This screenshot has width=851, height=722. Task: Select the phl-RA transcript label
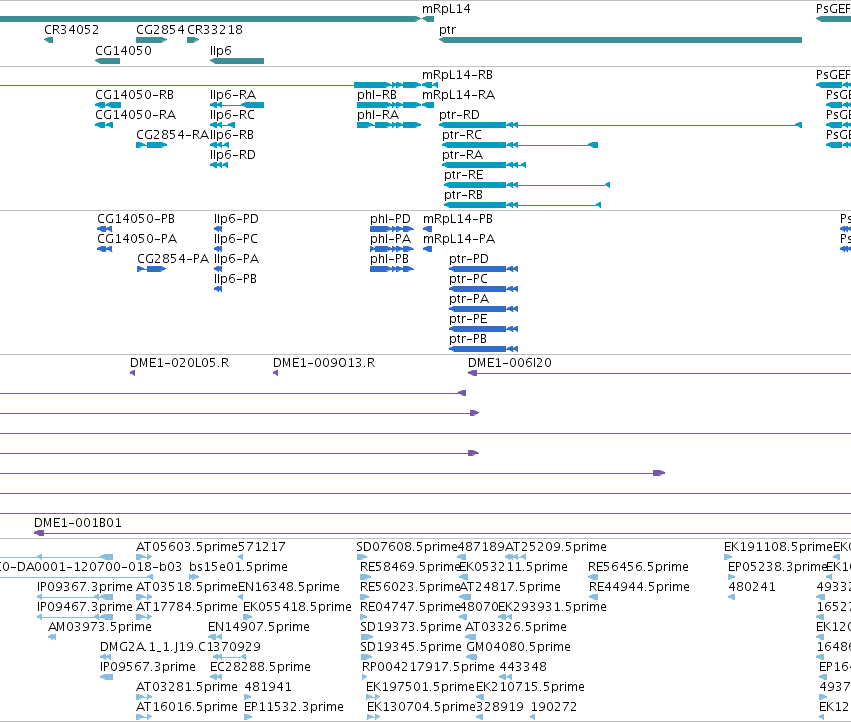tap(378, 115)
